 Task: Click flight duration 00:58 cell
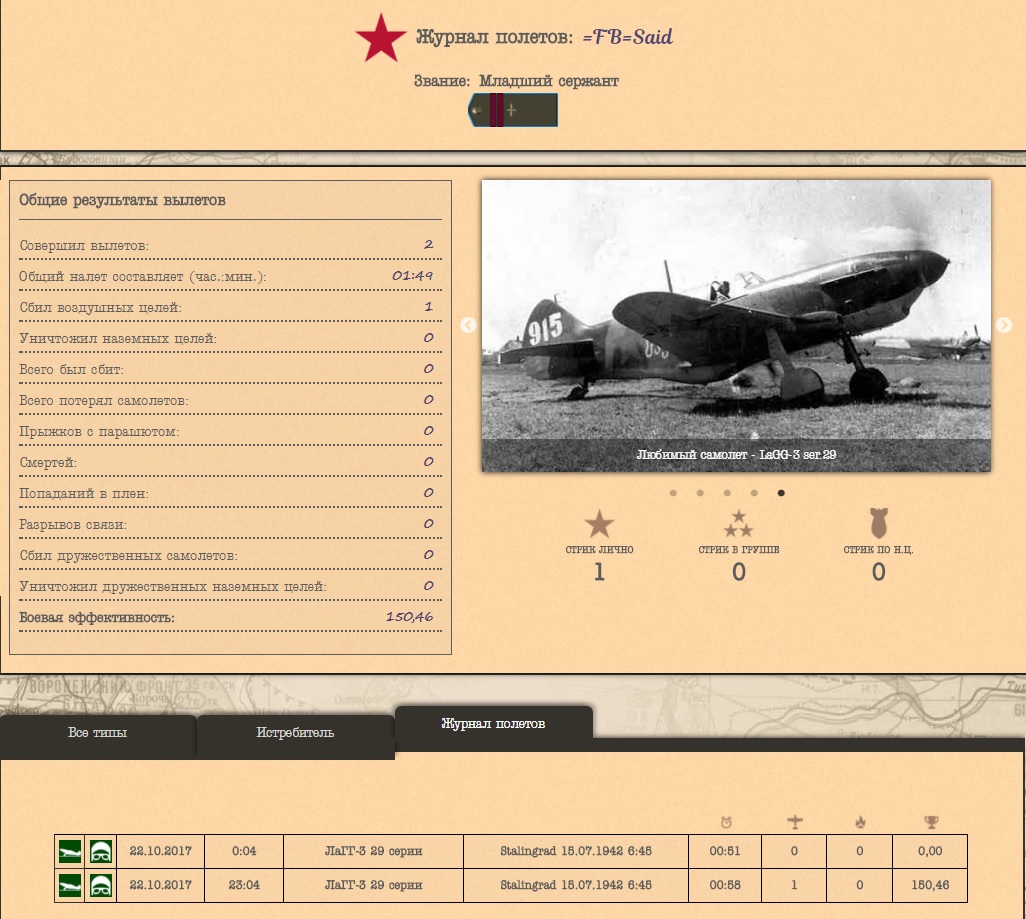[725, 885]
